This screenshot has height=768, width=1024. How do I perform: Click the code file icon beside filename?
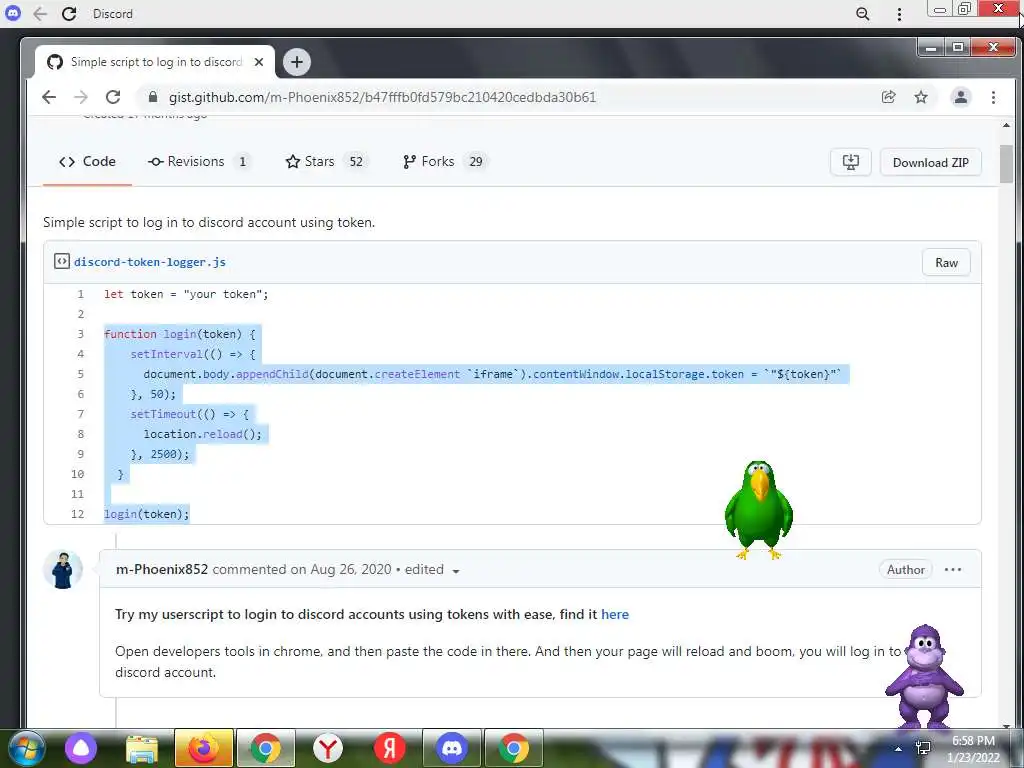pyautogui.click(x=61, y=261)
